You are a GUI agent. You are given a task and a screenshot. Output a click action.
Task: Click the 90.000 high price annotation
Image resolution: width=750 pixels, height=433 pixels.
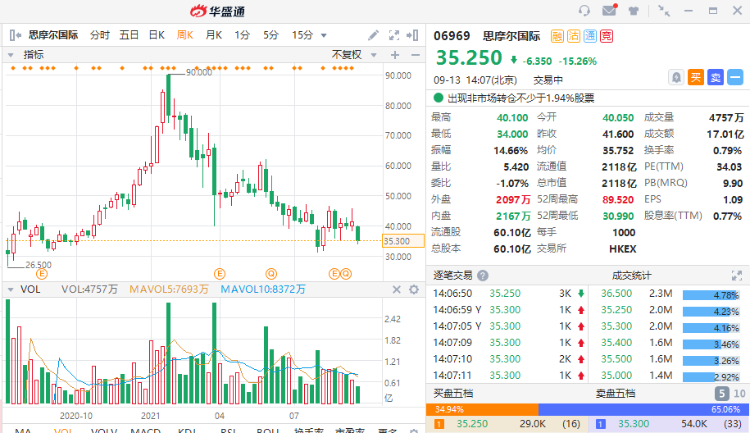click(199, 72)
